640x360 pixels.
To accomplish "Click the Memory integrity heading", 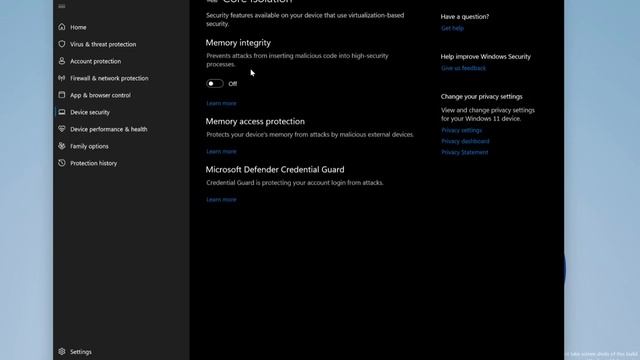I will coord(238,43).
